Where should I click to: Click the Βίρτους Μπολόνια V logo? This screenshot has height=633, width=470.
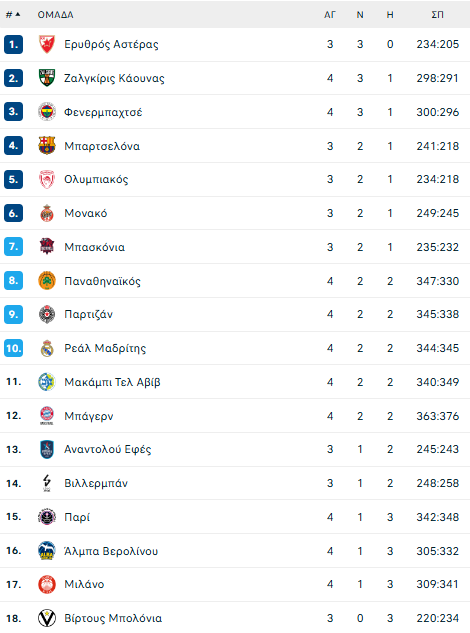click(47, 618)
